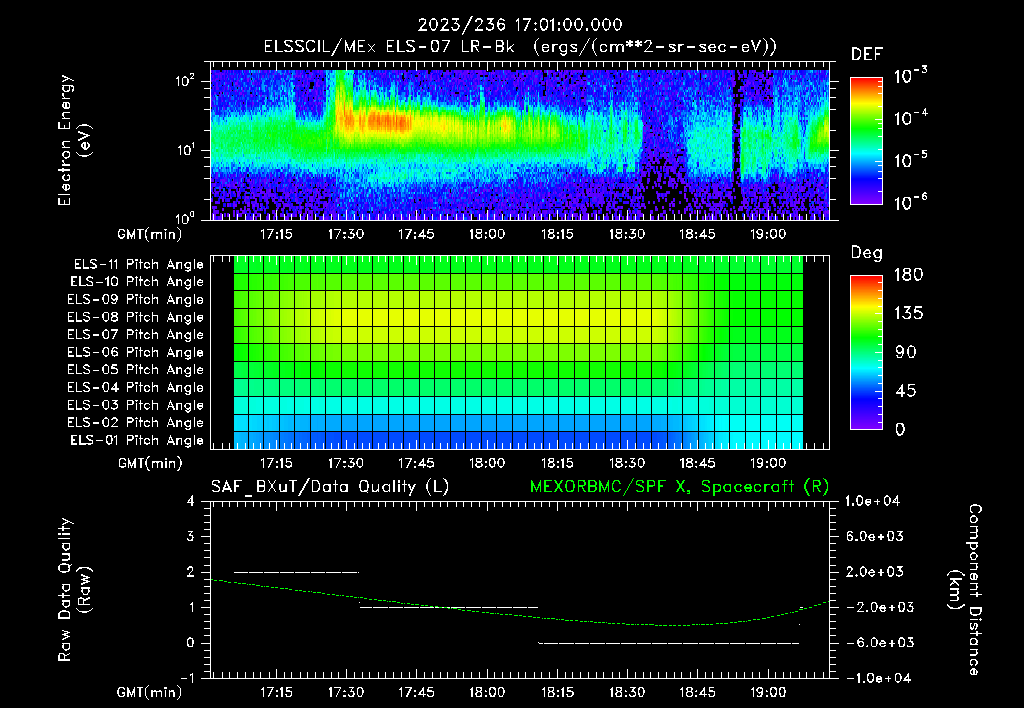
Task: Click the Electron Energy (eV) axis label
Action: (74, 140)
